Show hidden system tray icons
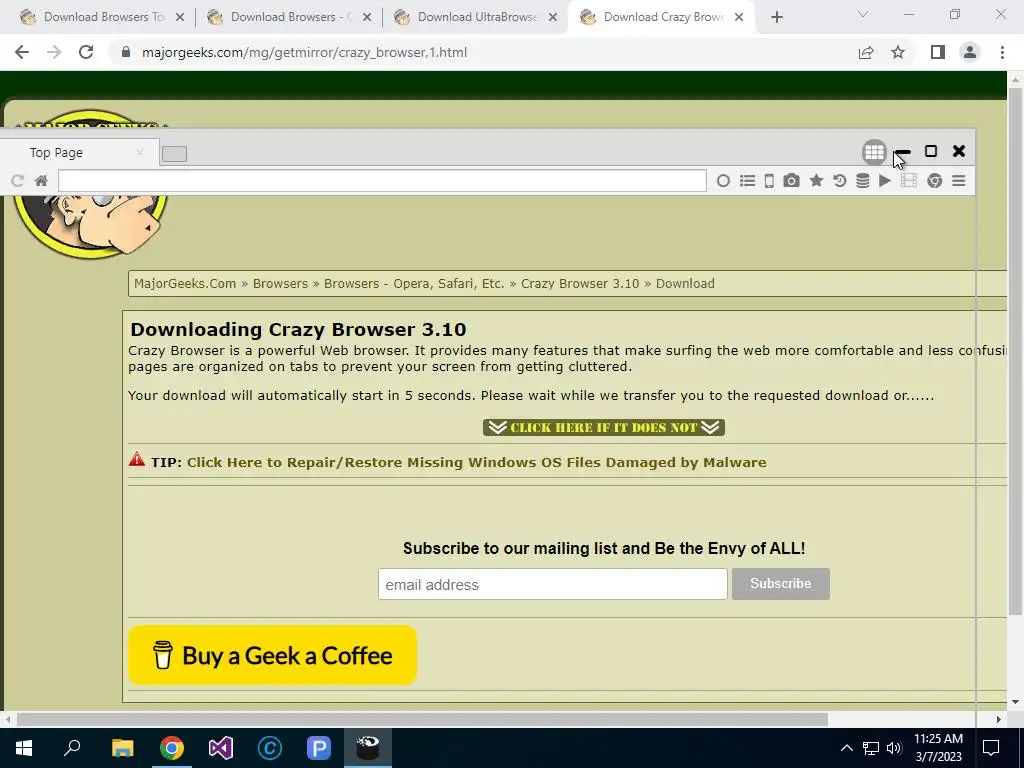The height and width of the screenshot is (768, 1024). [846, 748]
